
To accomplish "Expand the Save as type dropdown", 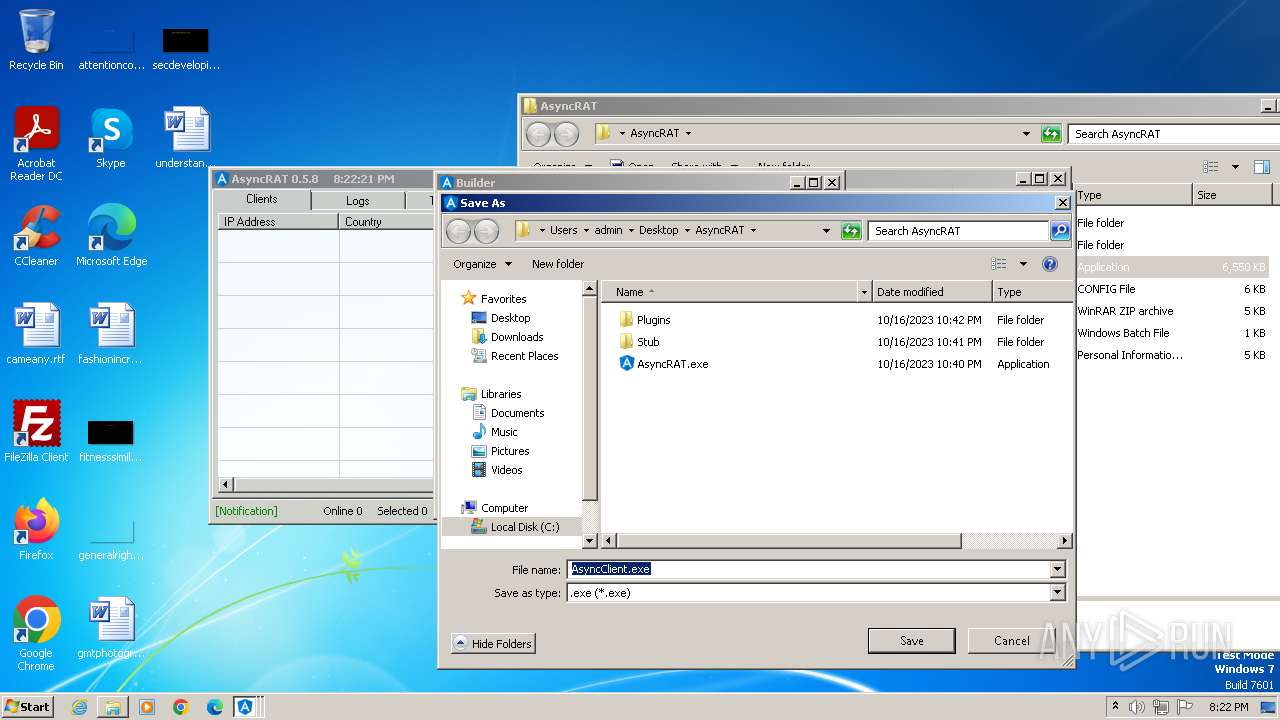I will coord(1057,593).
